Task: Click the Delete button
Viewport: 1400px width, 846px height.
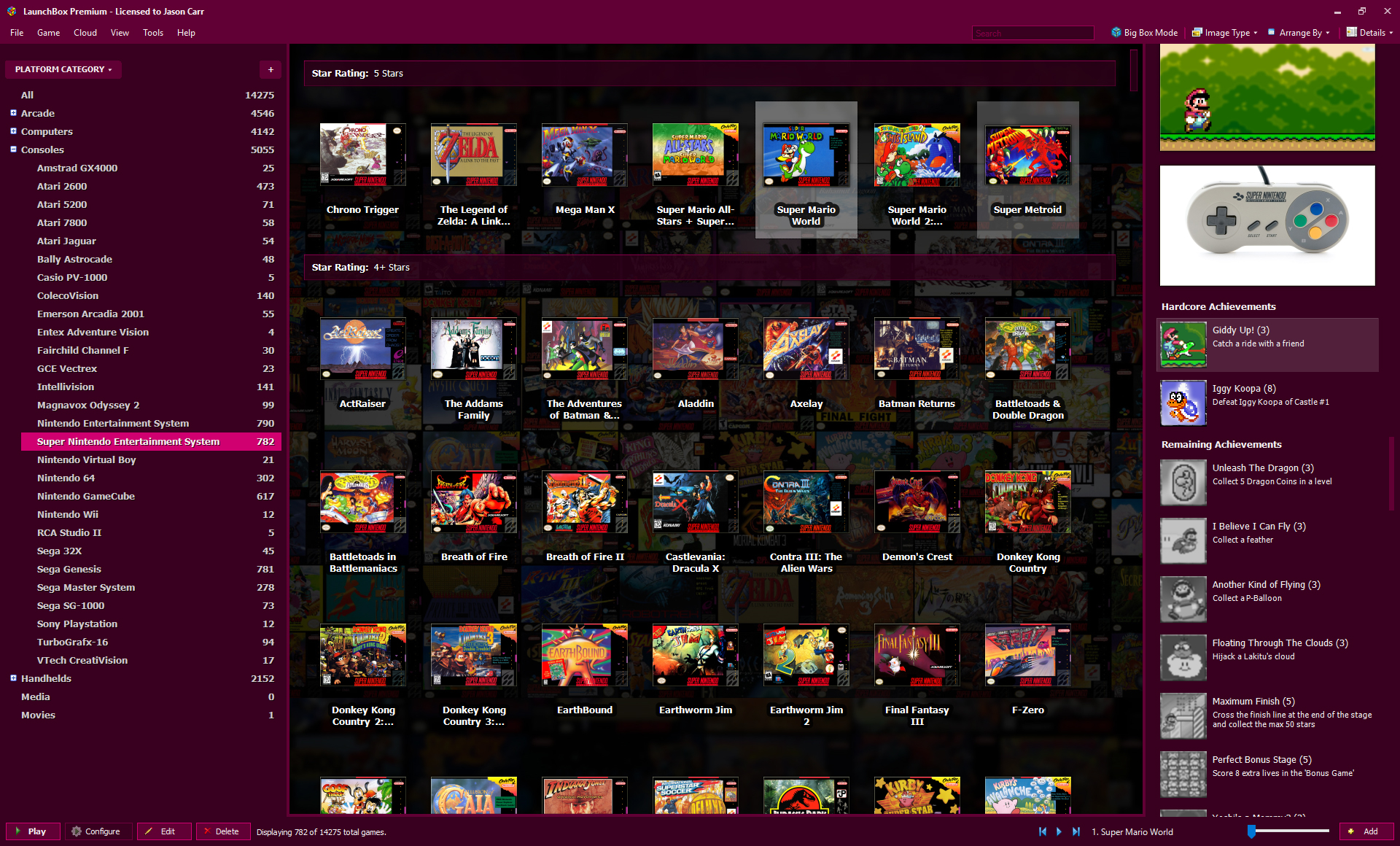Action: tap(223, 831)
